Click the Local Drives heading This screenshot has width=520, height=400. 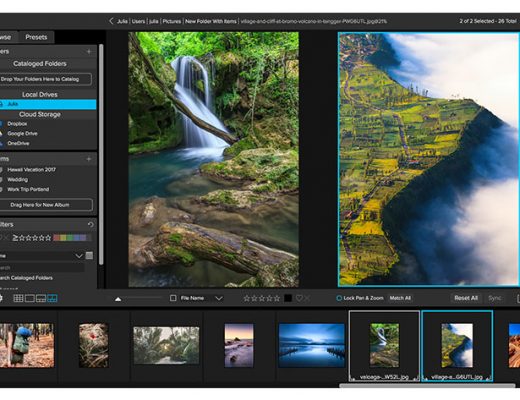tap(40, 95)
